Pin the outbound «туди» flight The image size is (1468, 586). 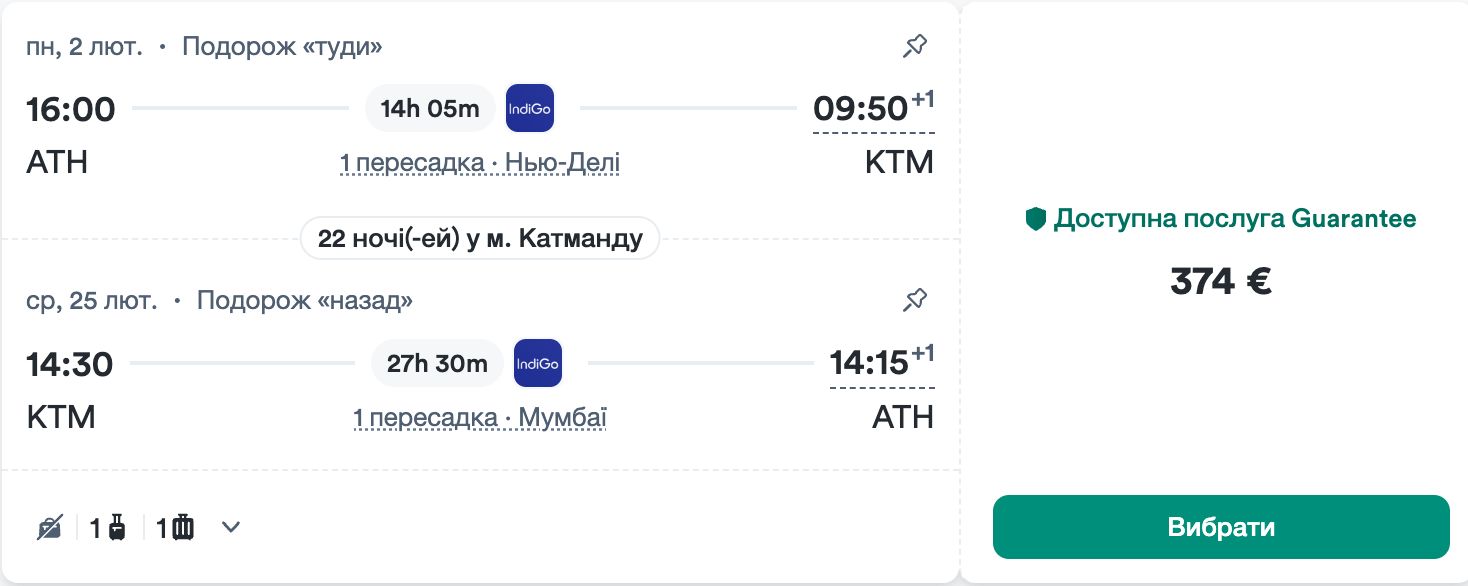[915, 46]
